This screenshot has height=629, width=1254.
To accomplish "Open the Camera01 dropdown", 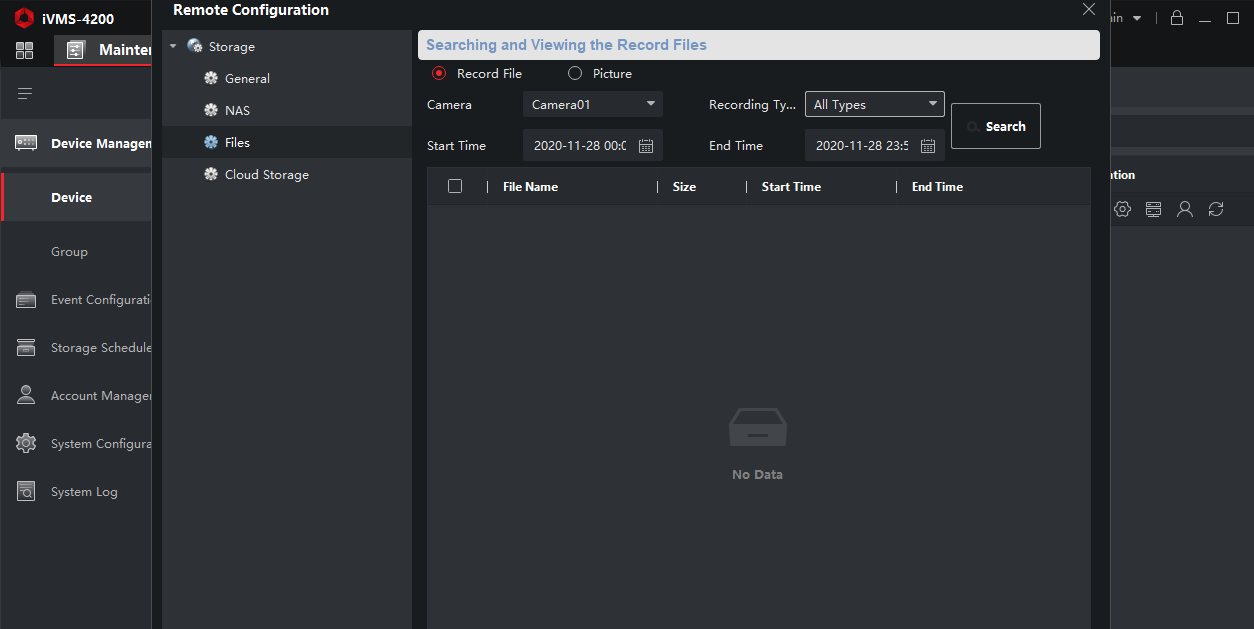I will click(592, 104).
